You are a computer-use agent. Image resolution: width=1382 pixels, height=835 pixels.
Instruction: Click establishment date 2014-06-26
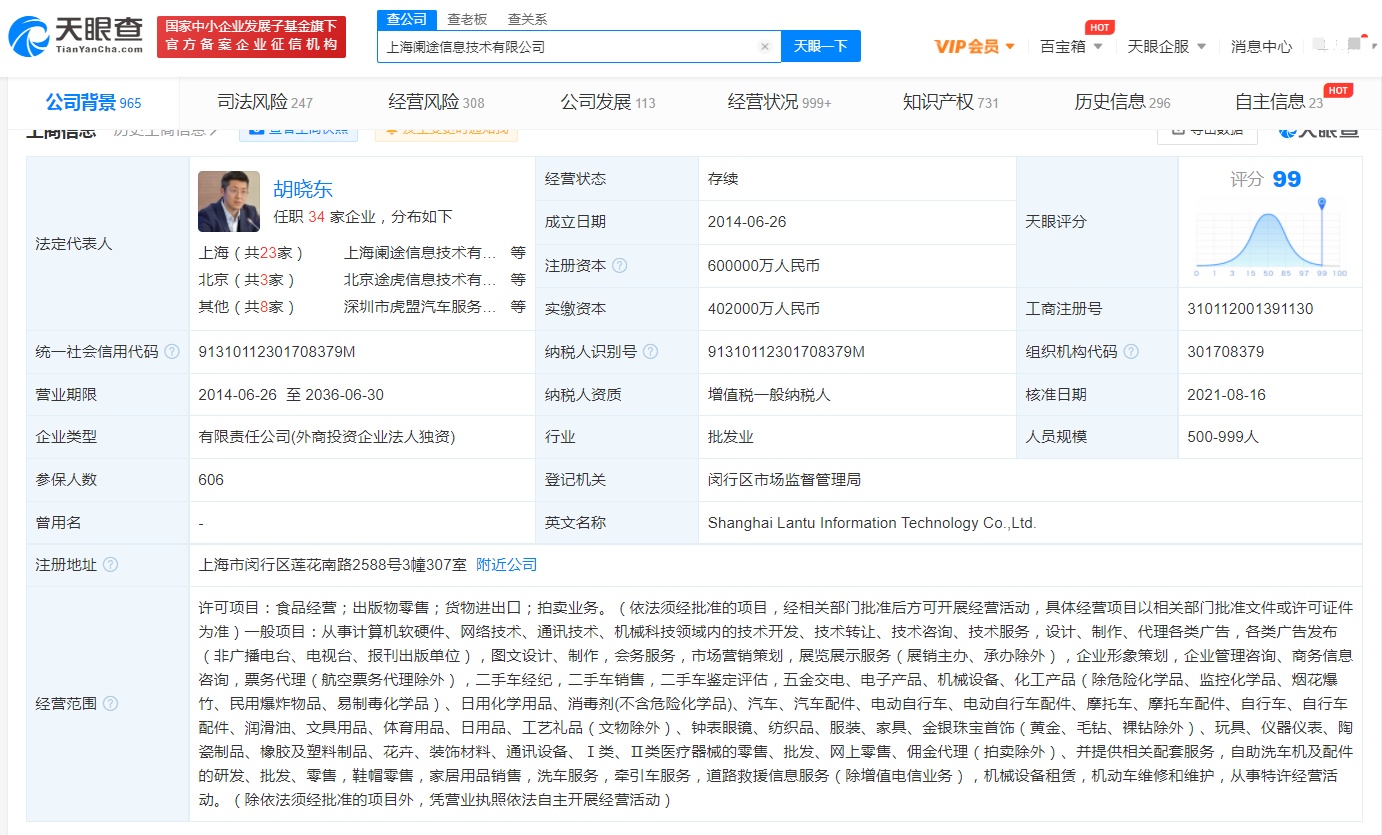pos(747,222)
